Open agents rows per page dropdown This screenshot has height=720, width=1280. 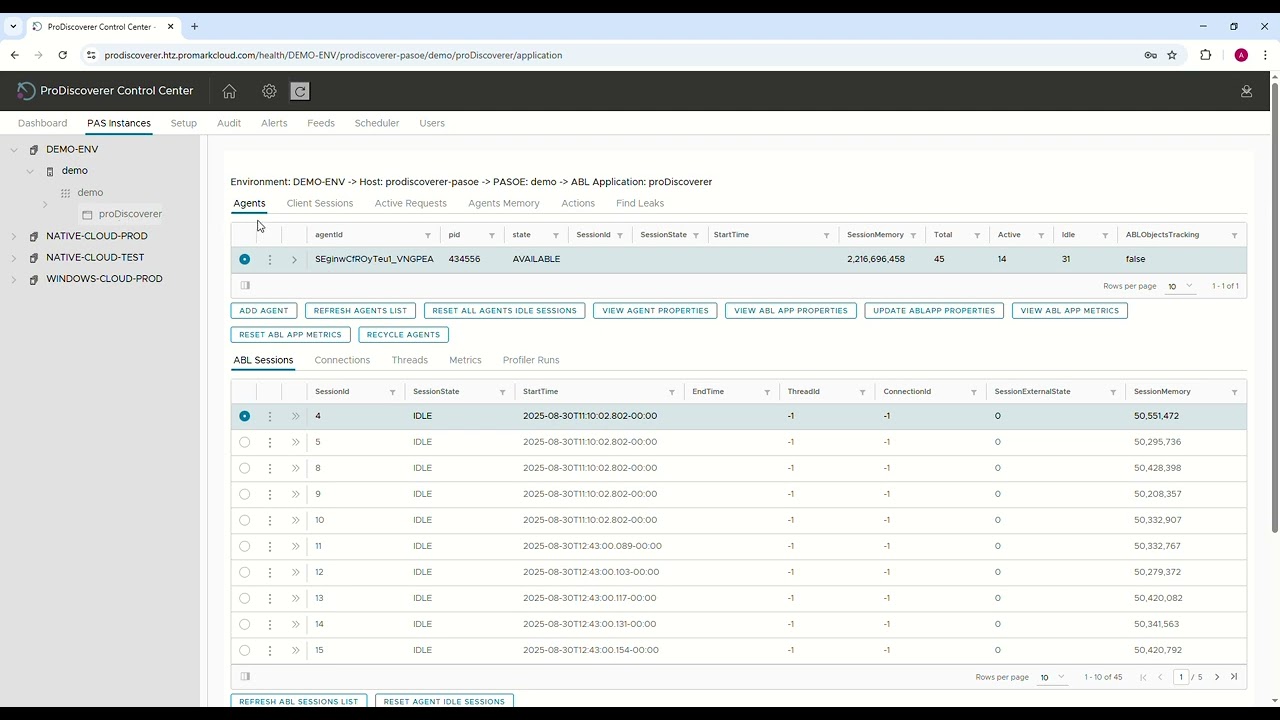pyautogui.click(x=1181, y=286)
